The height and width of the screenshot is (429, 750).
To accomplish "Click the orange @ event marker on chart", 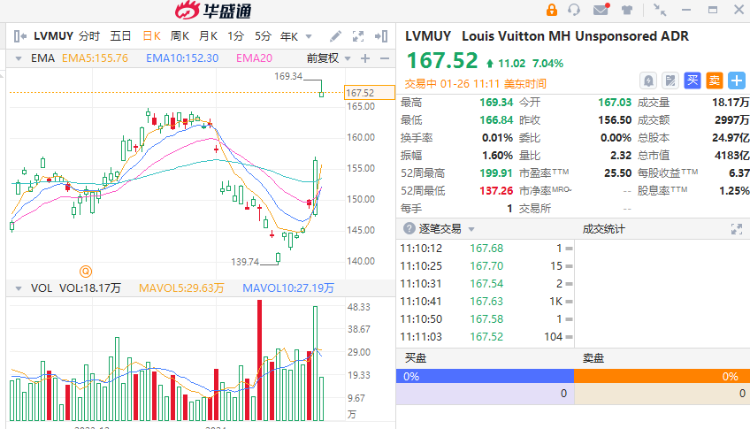I will tap(86, 272).
